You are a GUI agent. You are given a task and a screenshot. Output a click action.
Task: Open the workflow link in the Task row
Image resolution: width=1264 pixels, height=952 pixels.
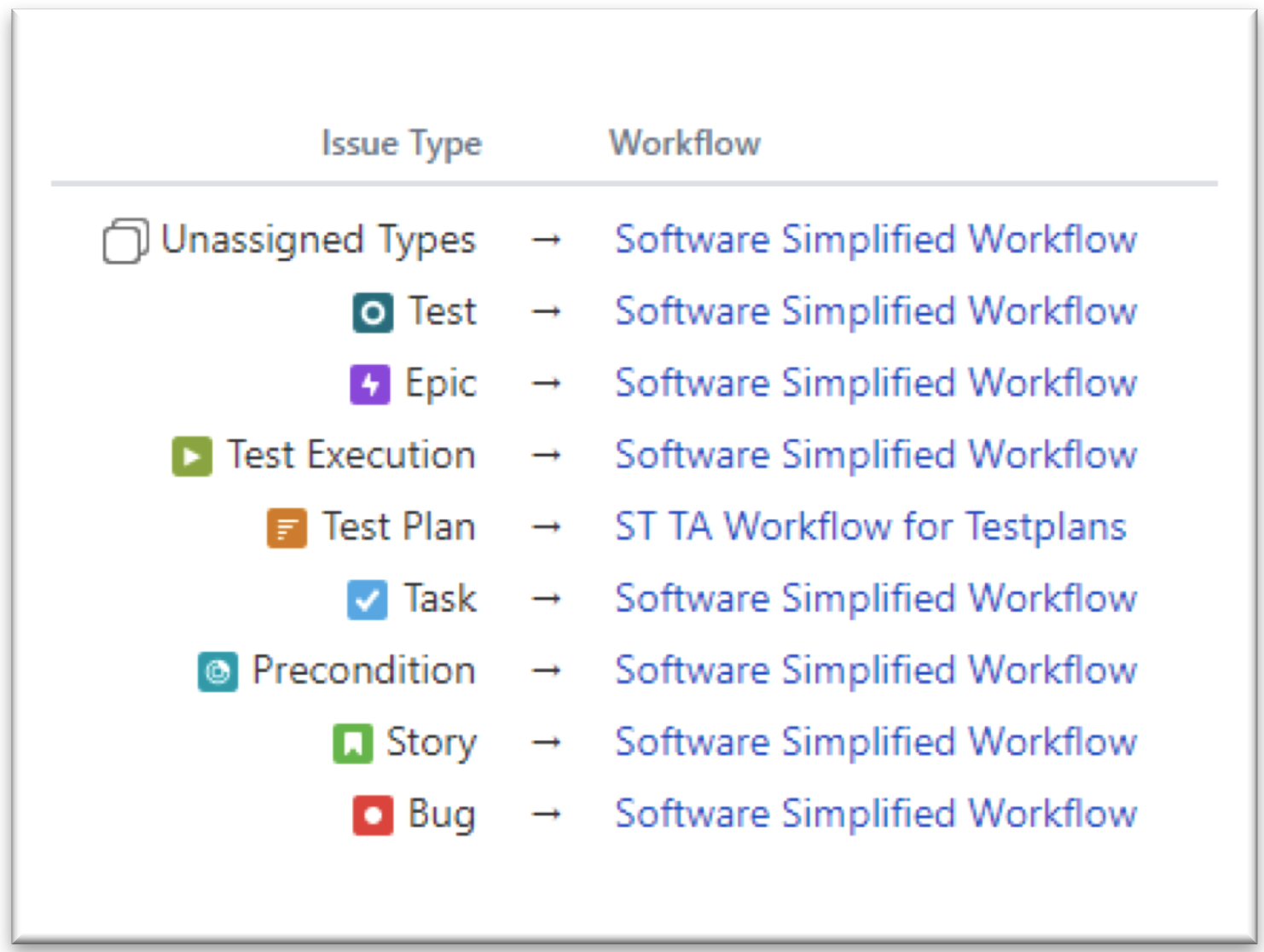tap(875, 598)
